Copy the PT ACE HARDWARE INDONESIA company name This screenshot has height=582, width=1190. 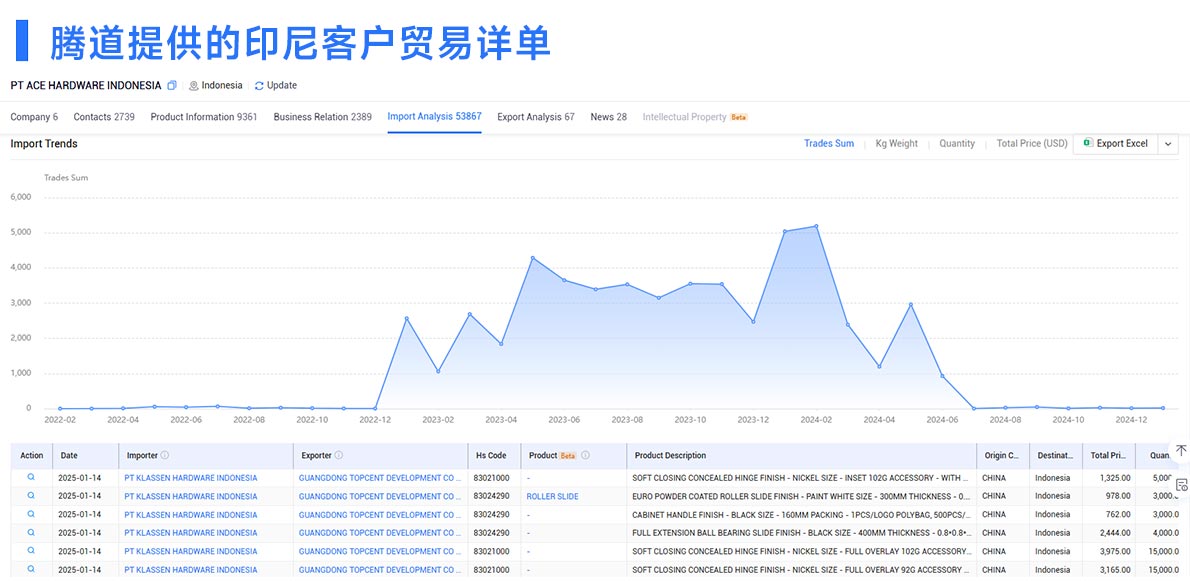(x=172, y=86)
